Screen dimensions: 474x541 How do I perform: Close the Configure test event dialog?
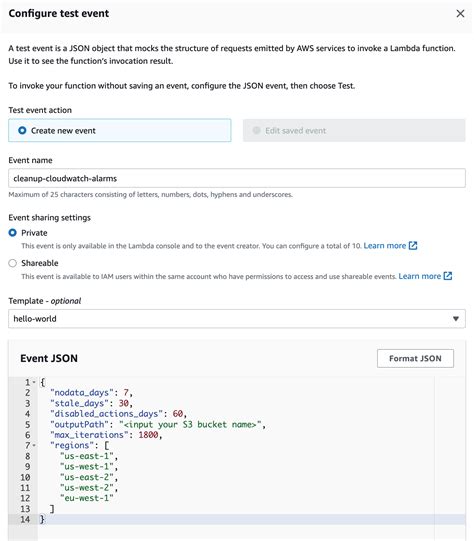[x=460, y=13]
